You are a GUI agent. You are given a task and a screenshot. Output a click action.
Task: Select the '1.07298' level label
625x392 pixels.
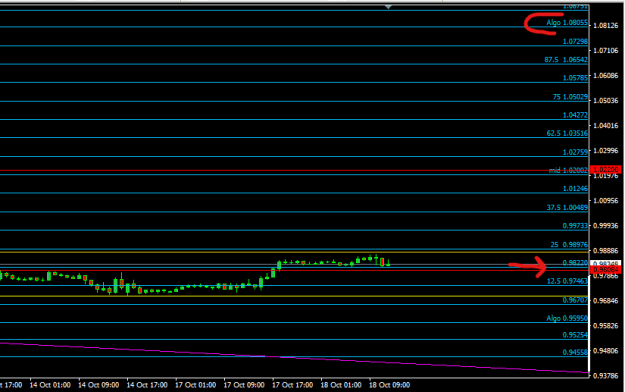click(x=575, y=41)
